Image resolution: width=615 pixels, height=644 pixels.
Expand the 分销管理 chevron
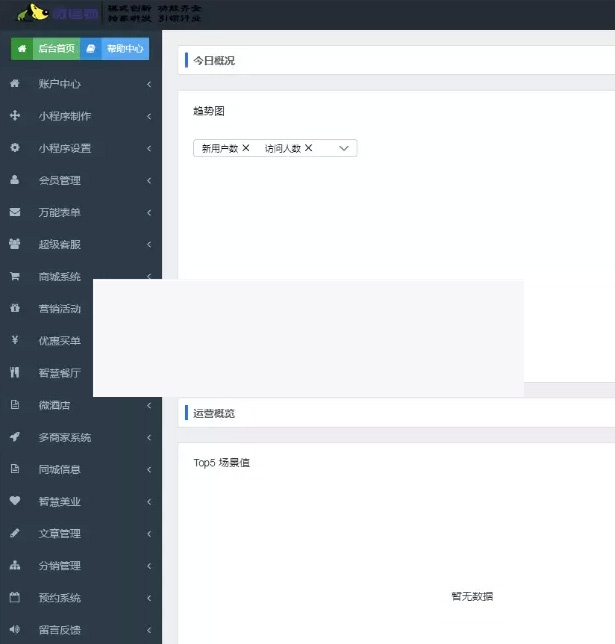149,566
